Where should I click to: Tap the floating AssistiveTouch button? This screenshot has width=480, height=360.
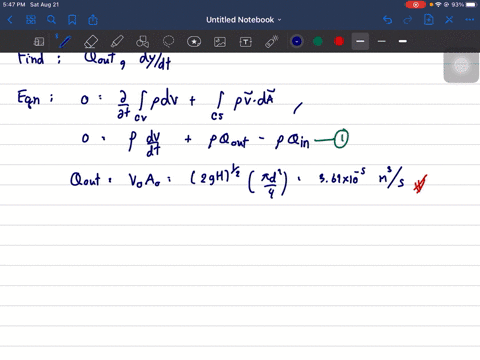[x=461, y=66]
